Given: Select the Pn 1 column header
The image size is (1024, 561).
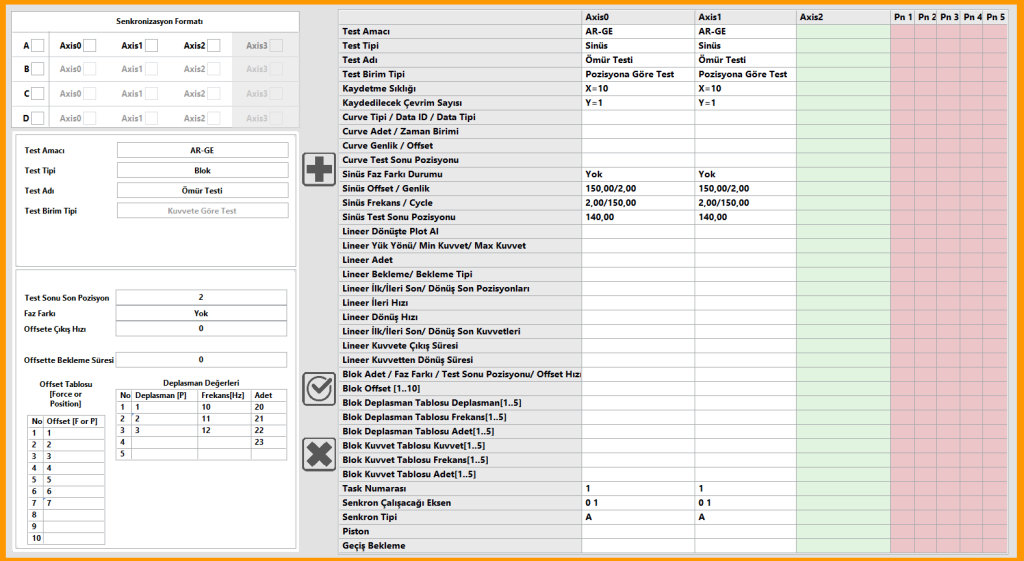Looking at the screenshot, I should point(901,17).
